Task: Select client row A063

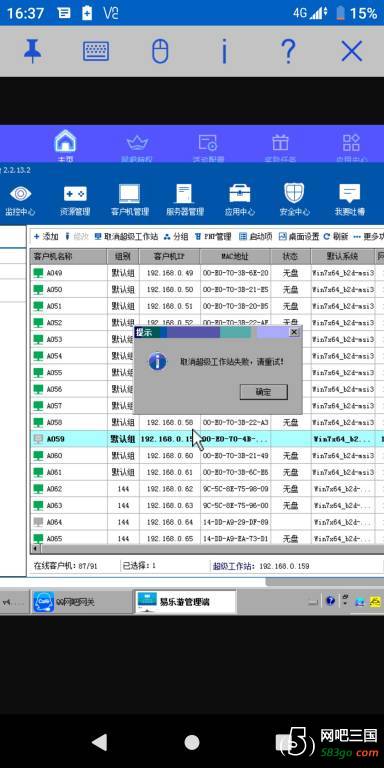Action: coord(207,505)
